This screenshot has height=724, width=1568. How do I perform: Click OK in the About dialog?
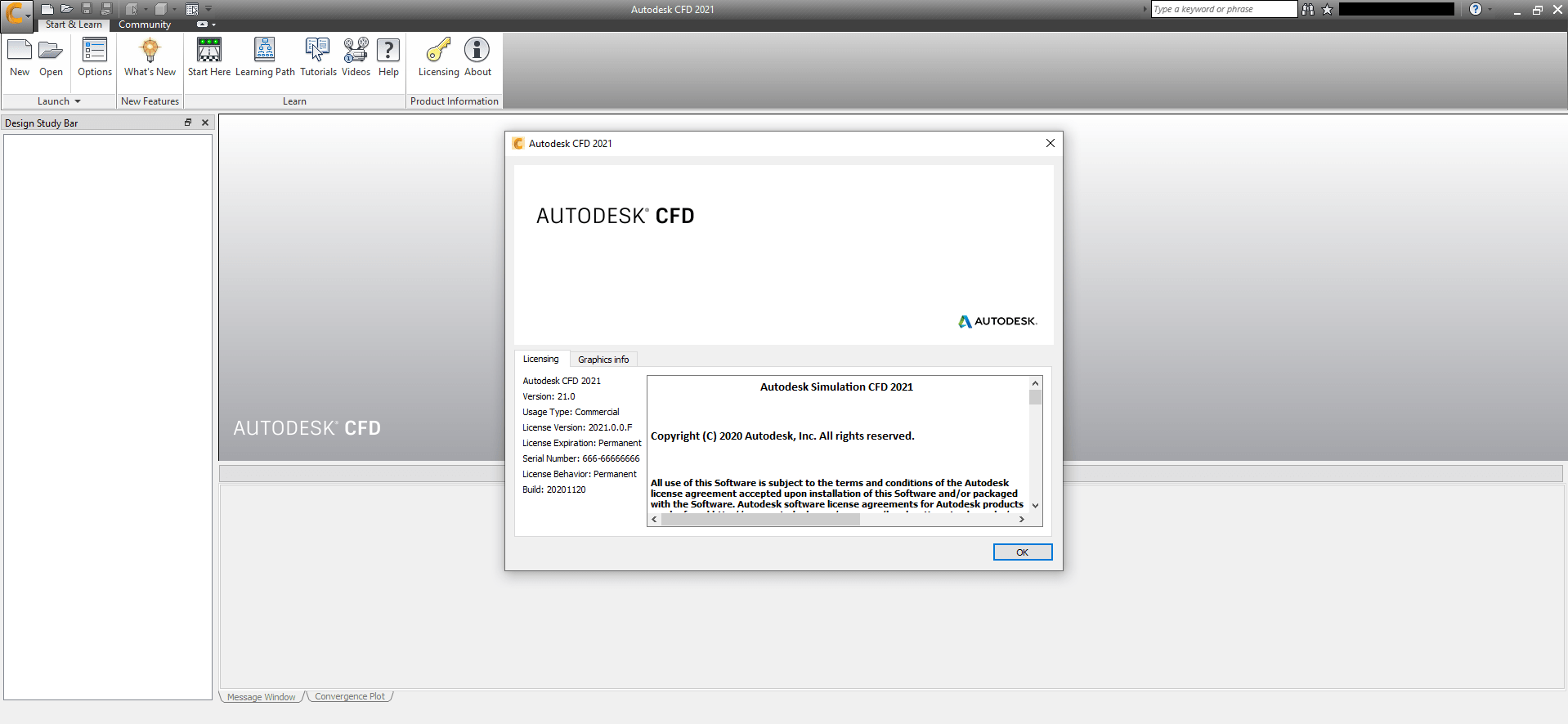(1022, 552)
